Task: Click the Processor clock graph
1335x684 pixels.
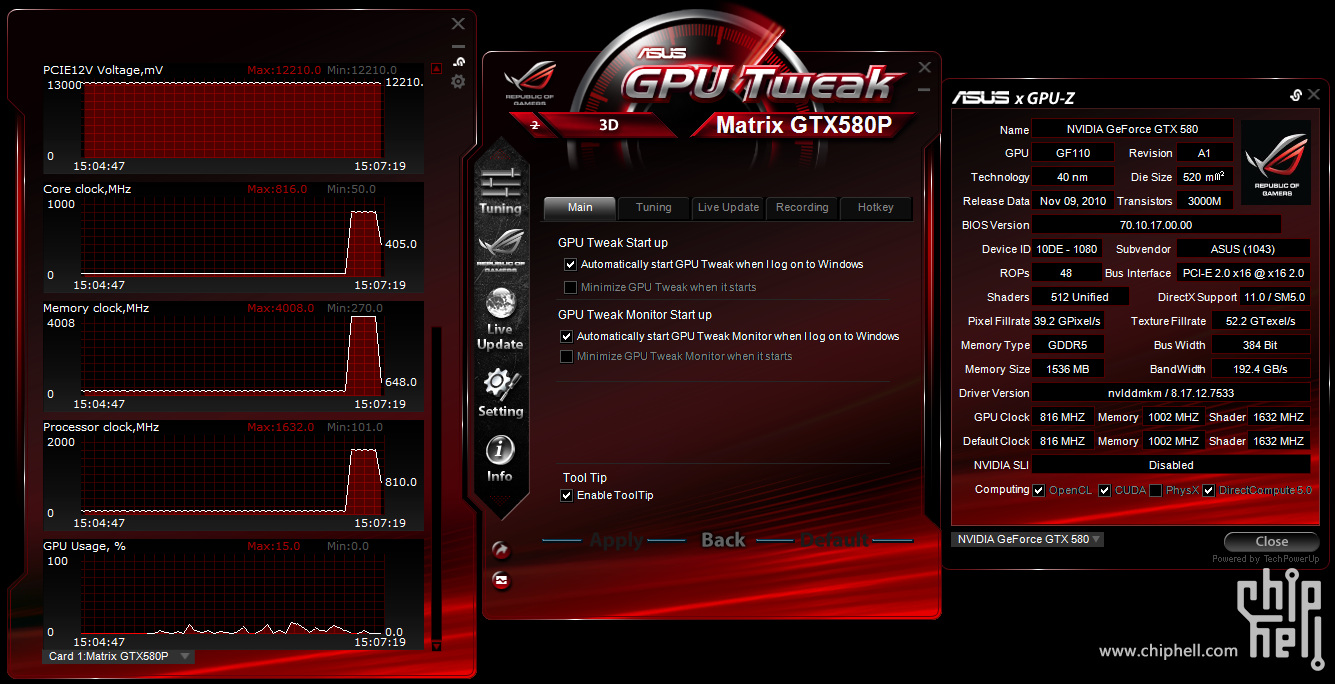Action: pyautogui.click(x=232, y=476)
